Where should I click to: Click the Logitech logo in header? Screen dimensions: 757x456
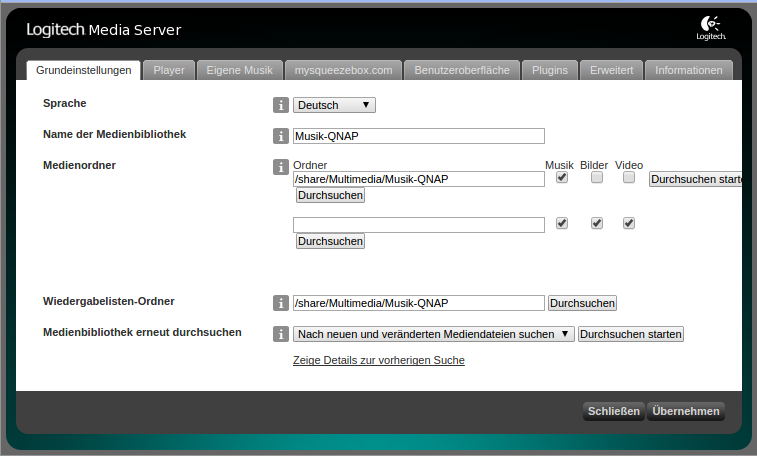pos(711,29)
